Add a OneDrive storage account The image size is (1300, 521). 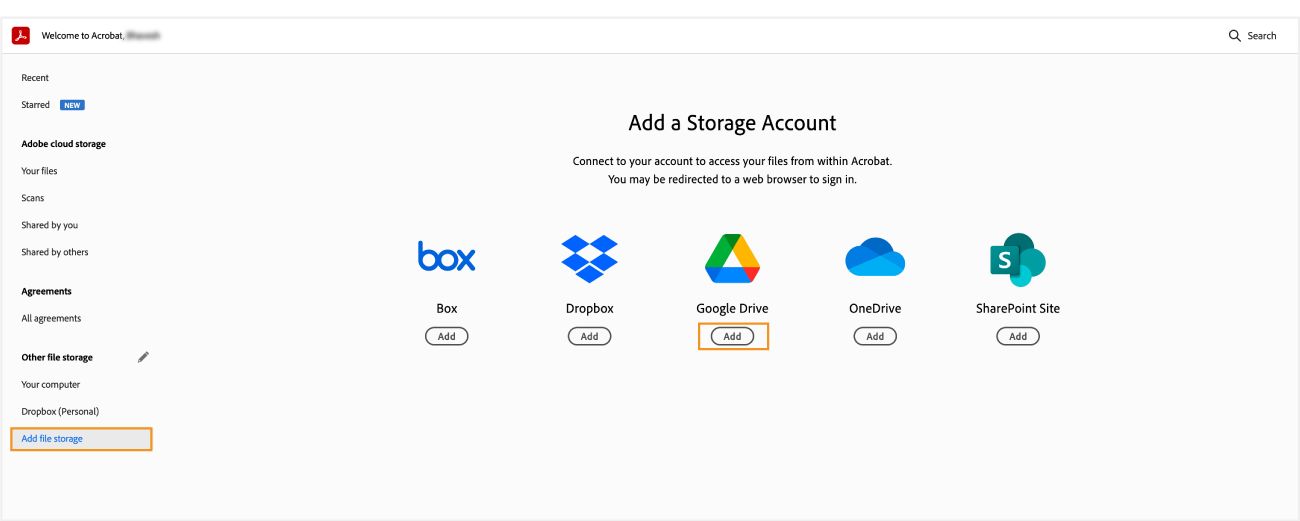(x=875, y=336)
